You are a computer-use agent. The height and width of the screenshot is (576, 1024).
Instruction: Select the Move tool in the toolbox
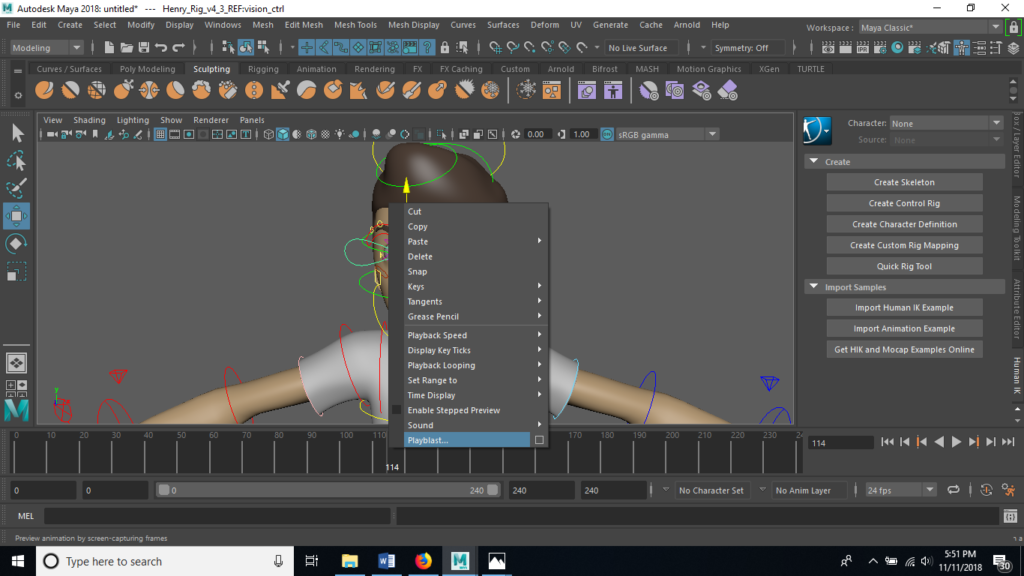(16, 216)
